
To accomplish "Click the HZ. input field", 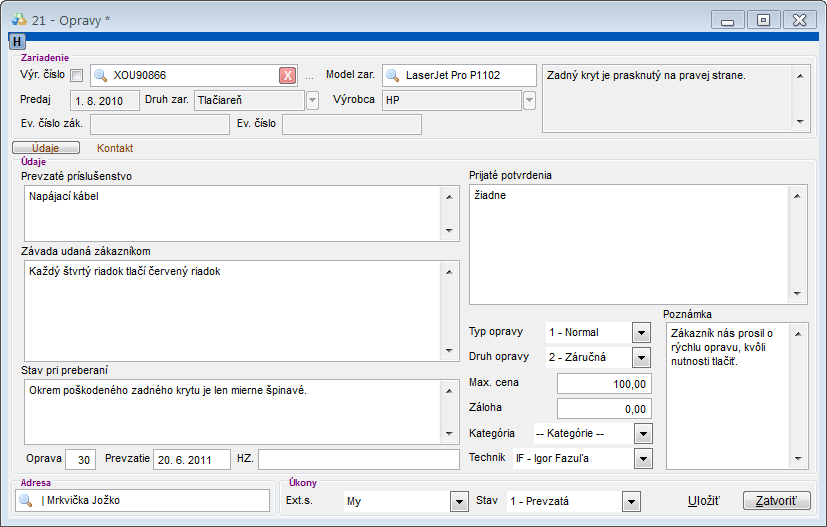I will 357,459.
